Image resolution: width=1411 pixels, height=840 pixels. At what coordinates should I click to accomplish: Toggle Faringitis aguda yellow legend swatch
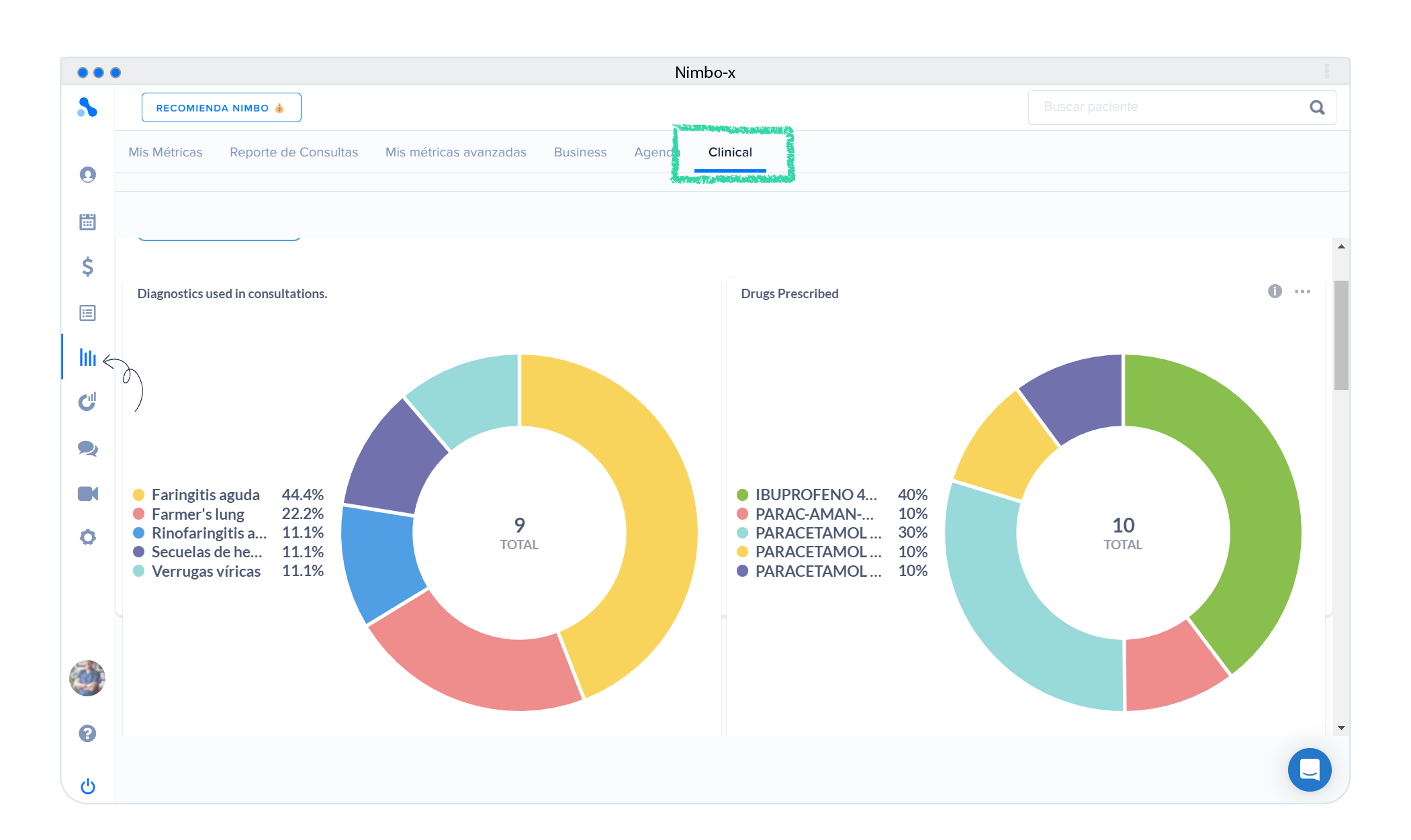tap(139, 495)
